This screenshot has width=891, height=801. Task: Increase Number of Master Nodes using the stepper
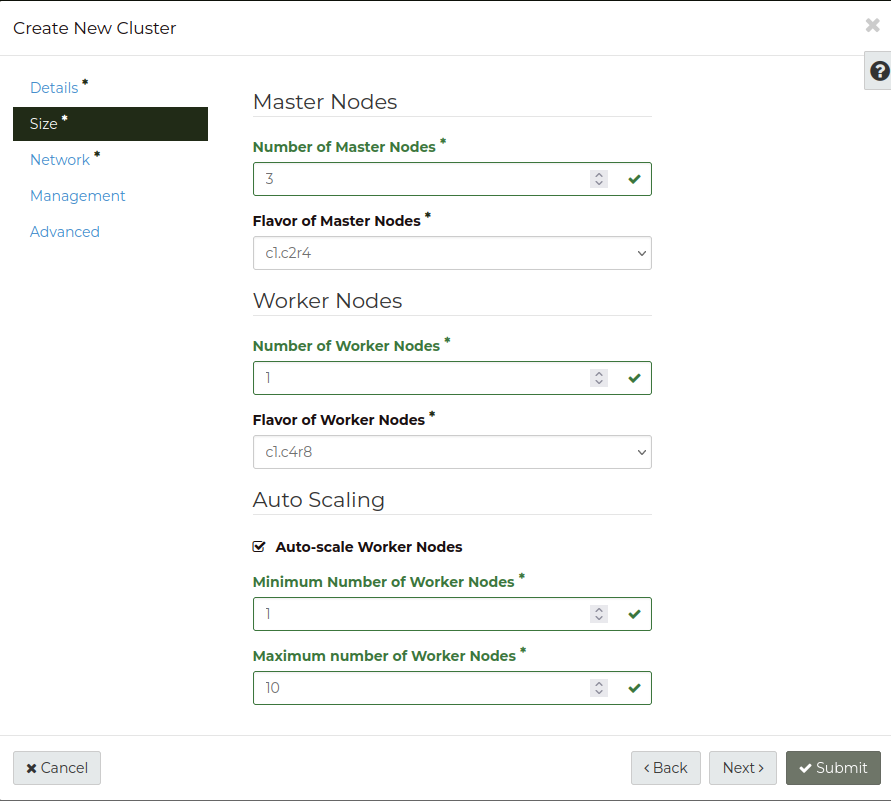(x=598, y=174)
